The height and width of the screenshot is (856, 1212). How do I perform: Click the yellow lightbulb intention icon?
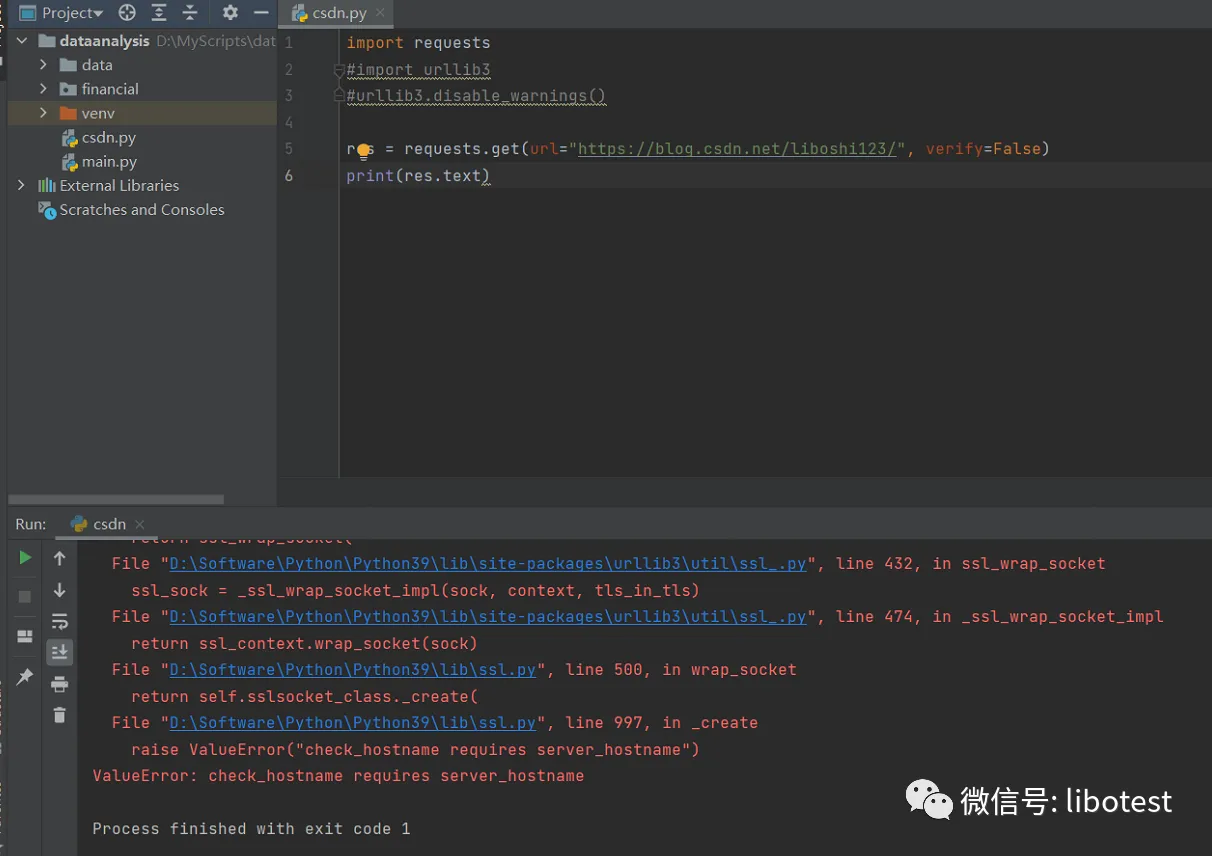(x=363, y=150)
